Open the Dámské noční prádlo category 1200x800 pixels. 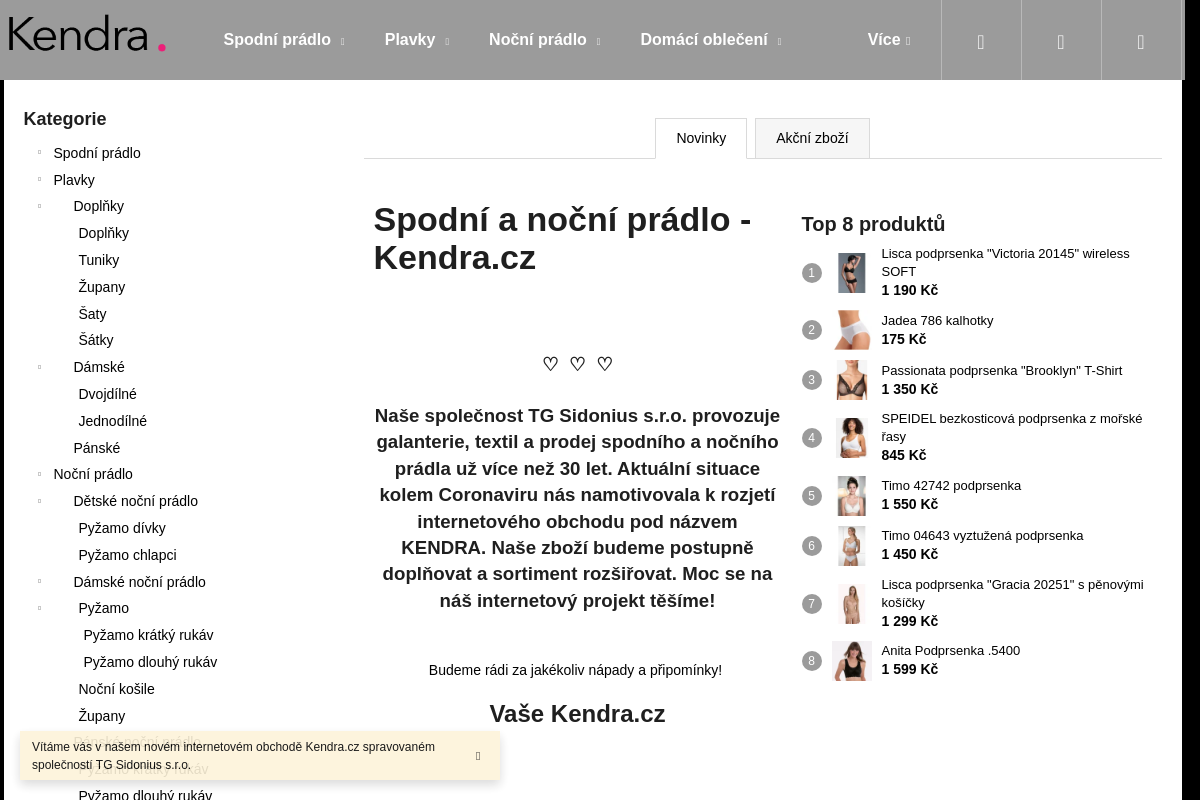coord(140,582)
